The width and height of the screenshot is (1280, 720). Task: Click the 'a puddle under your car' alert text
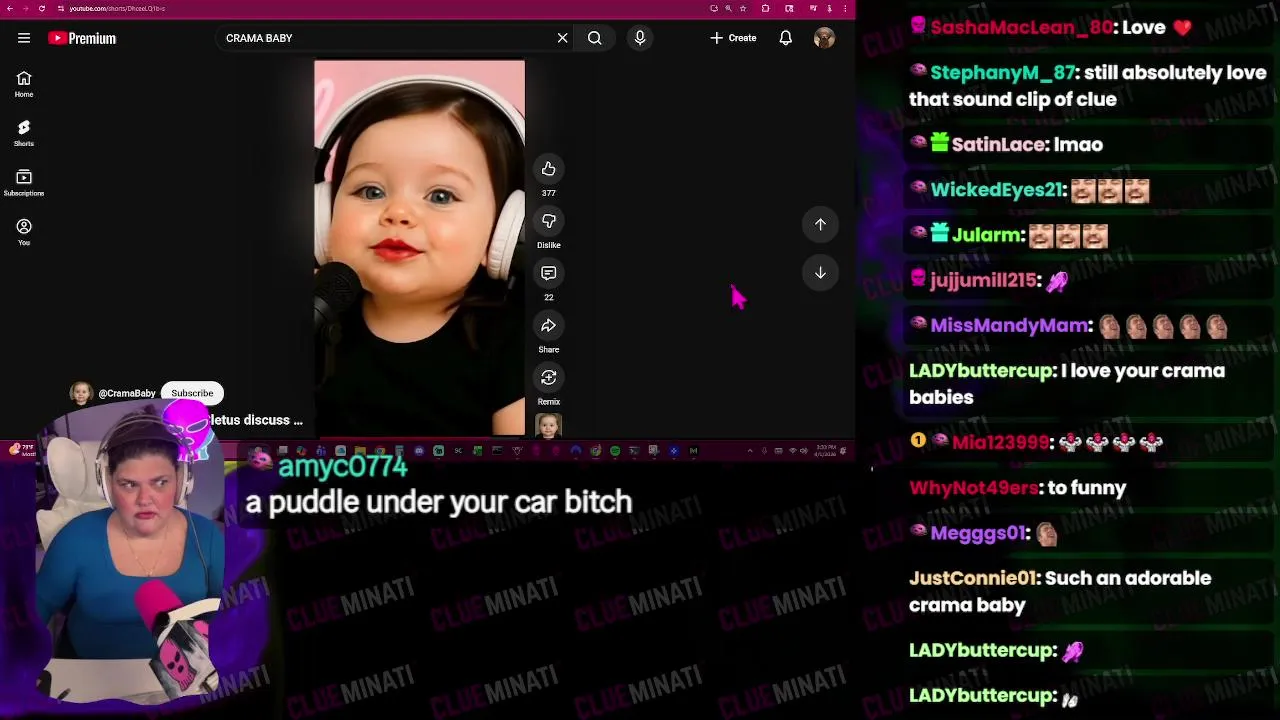[x=438, y=502]
